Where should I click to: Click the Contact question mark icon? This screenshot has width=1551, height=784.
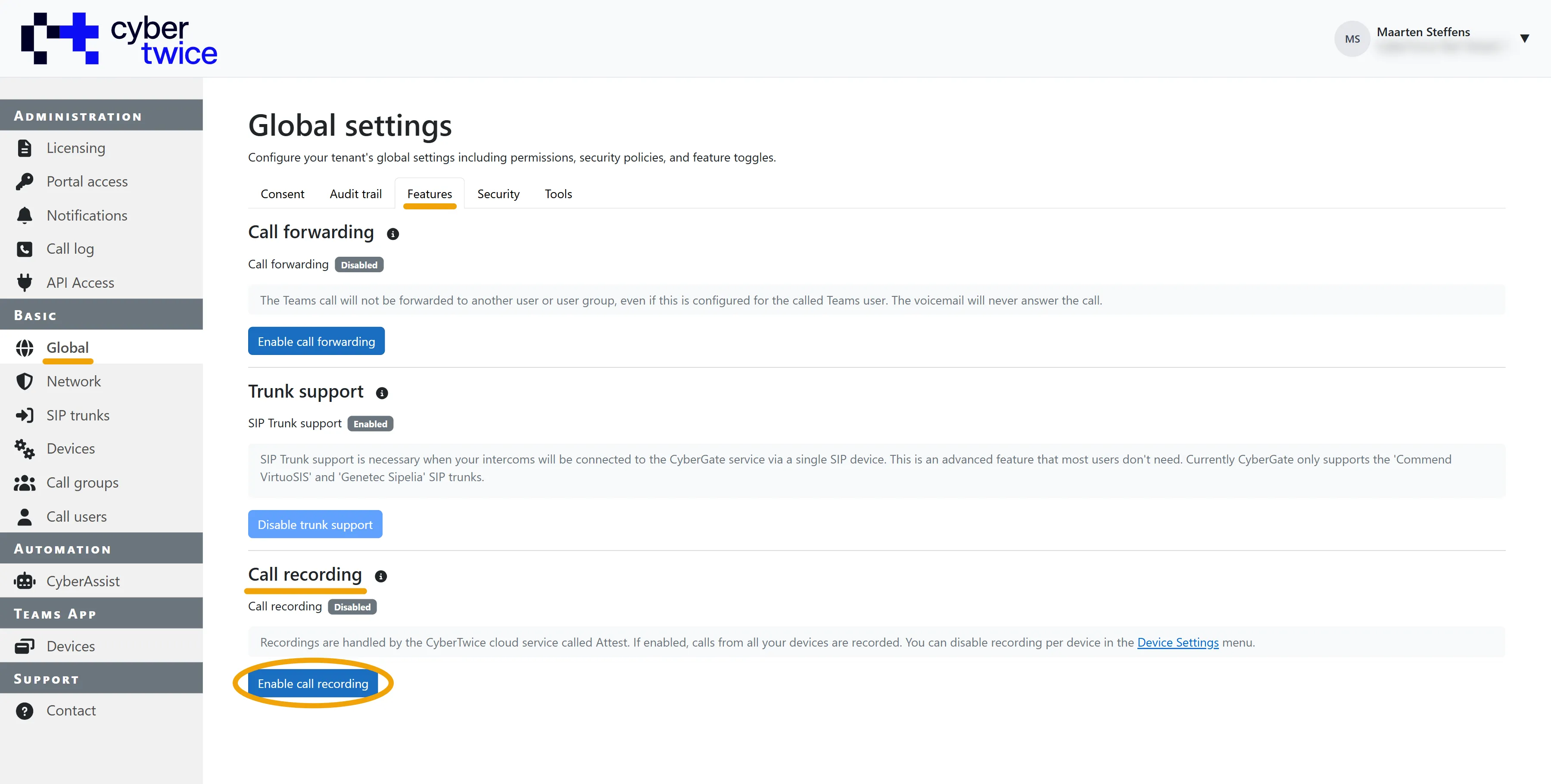pyautogui.click(x=25, y=711)
